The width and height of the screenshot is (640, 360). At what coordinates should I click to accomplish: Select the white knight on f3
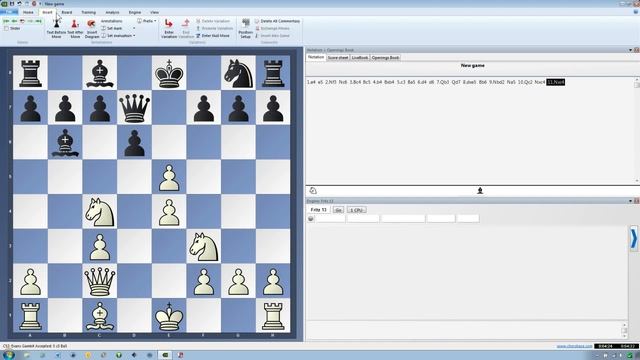coord(204,247)
